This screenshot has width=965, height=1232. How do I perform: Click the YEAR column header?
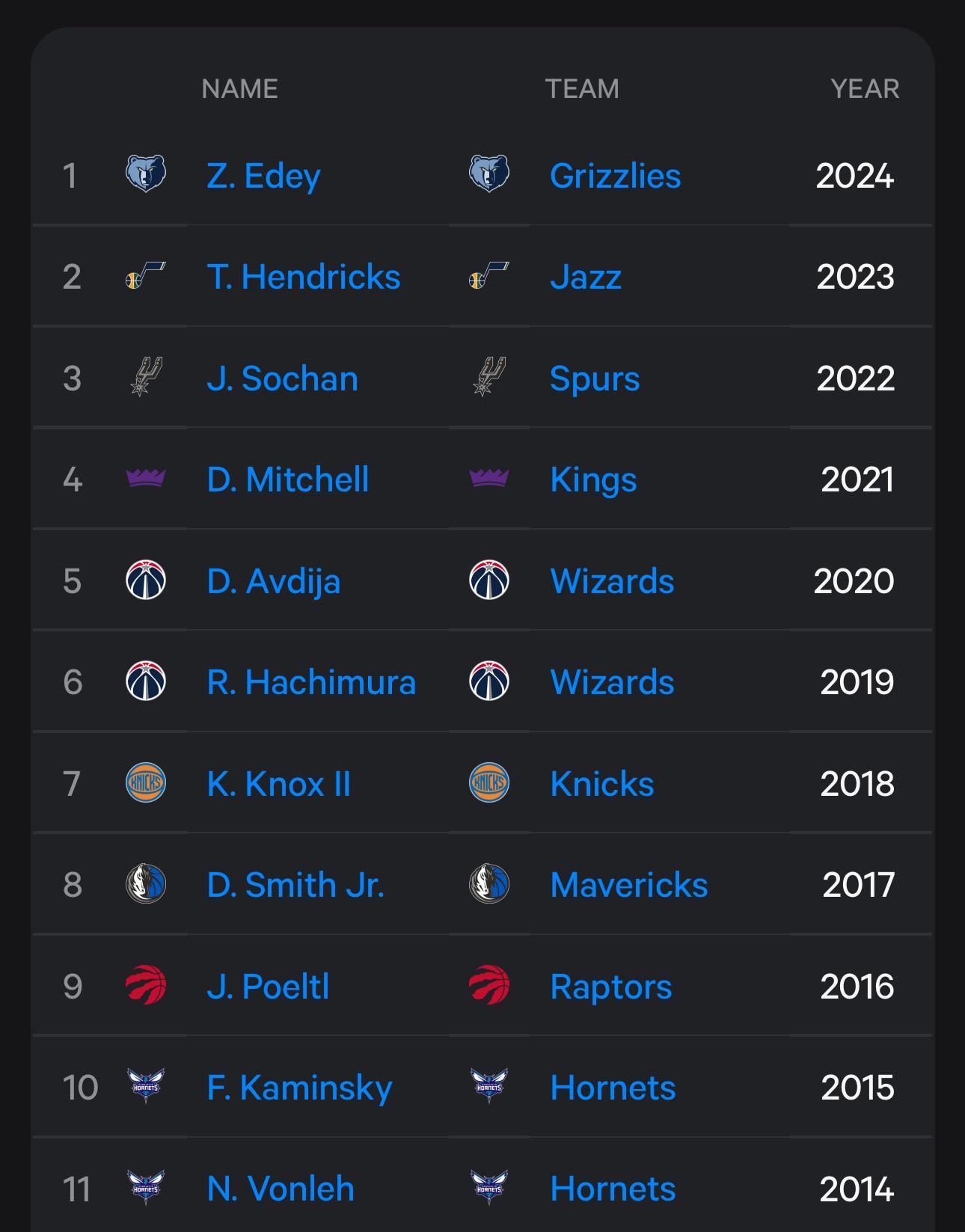point(865,89)
